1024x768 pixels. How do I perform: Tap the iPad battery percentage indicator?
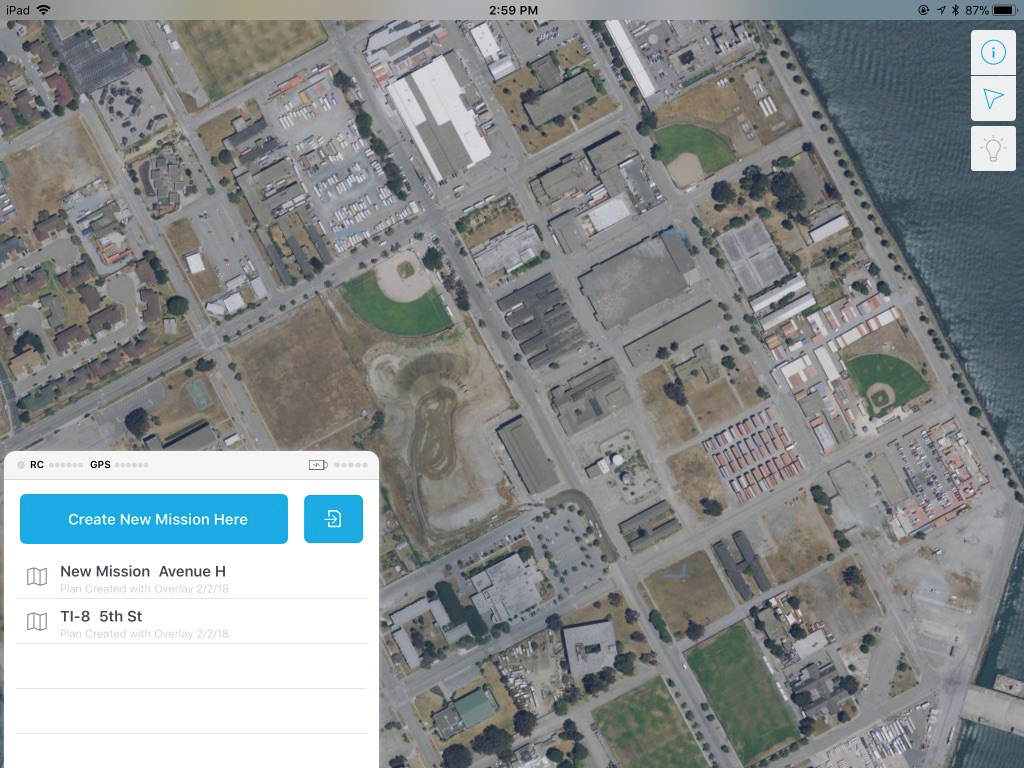click(977, 10)
